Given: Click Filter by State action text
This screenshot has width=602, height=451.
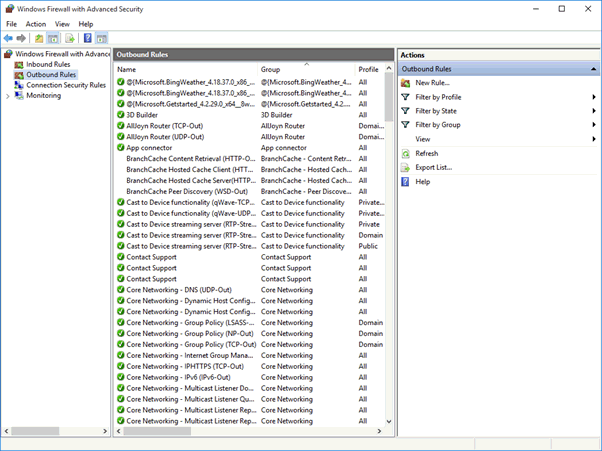Looking at the screenshot, I should pos(436,111).
